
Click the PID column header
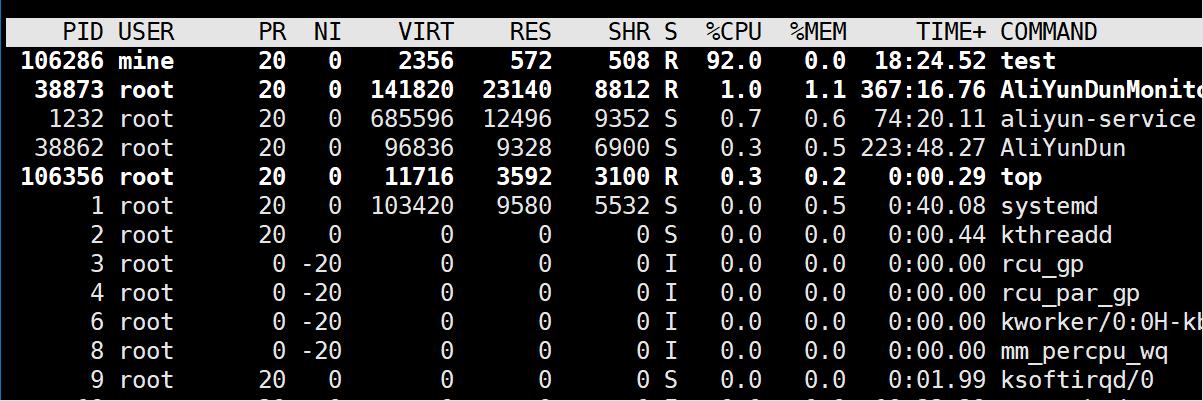[83, 32]
